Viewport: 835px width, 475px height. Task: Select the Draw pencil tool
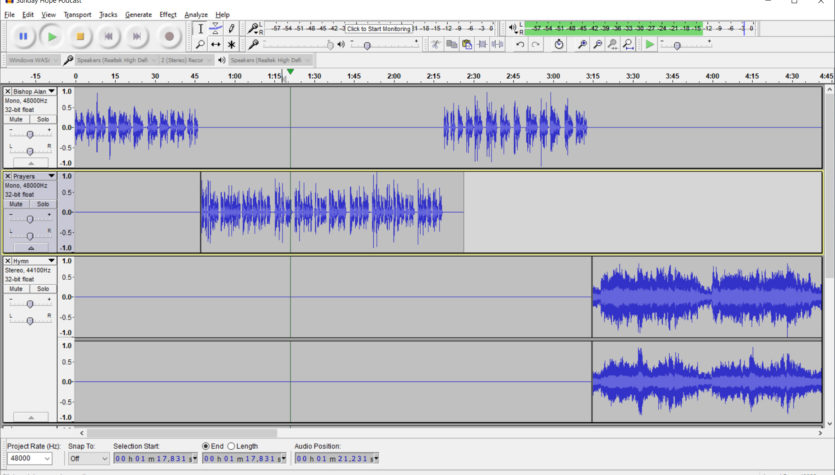pyautogui.click(x=231, y=29)
